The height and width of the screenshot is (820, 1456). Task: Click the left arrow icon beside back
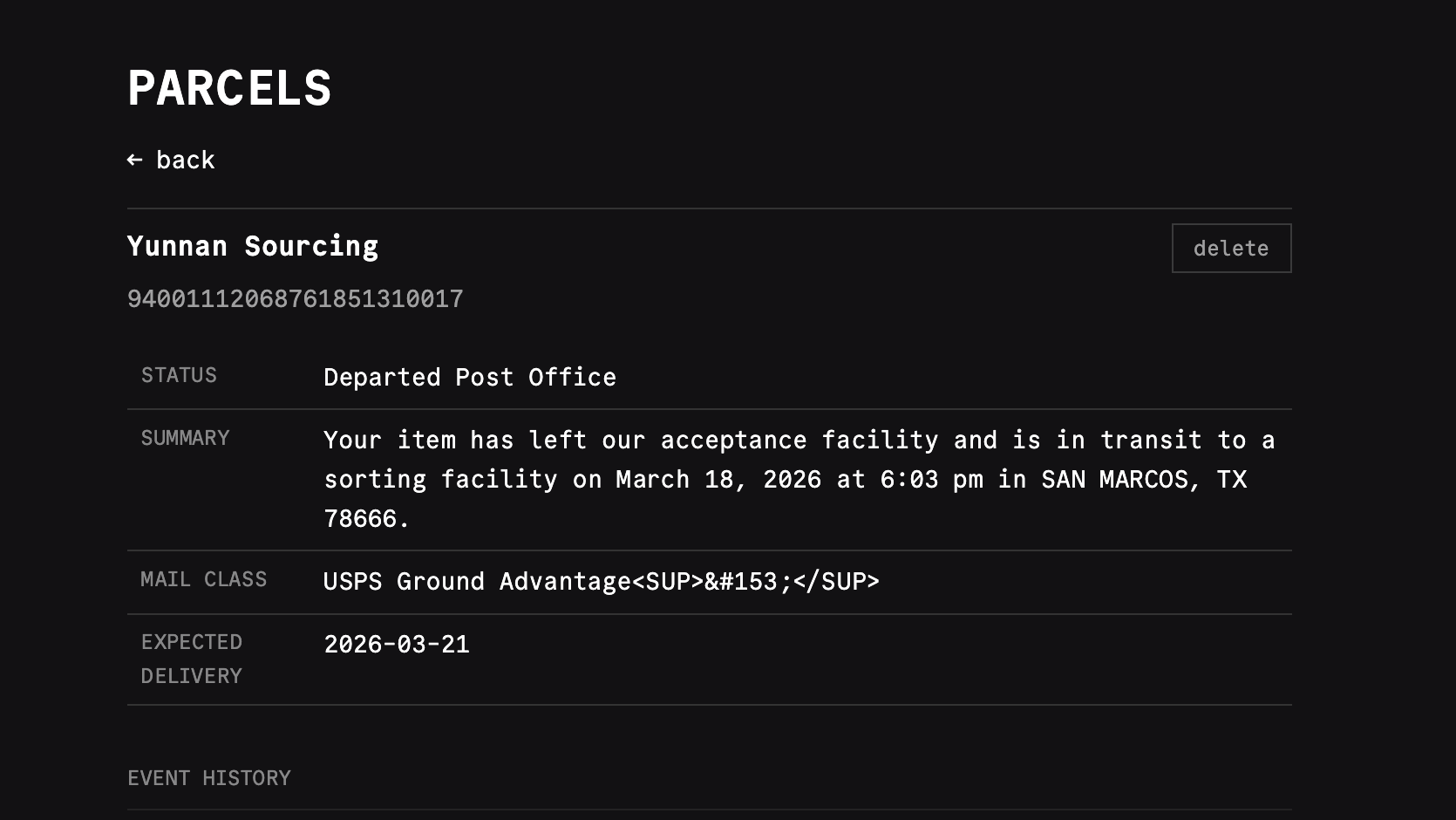coord(134,160)
